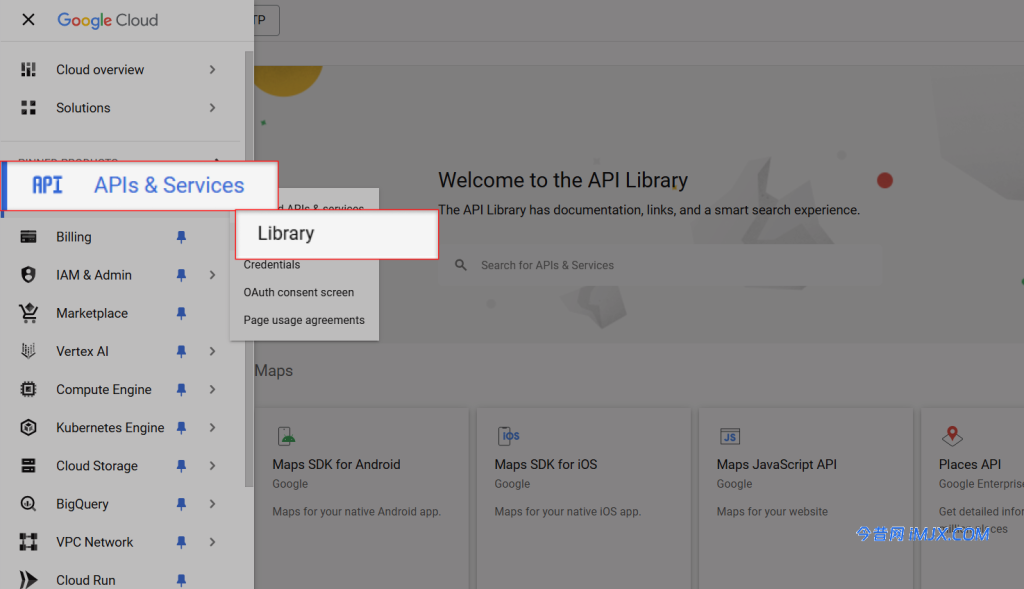Image resolution: width=1024 pixels, height=589 pixels.
Task: Expand the Compute Engine chevron
Action: tap(212, 390)
